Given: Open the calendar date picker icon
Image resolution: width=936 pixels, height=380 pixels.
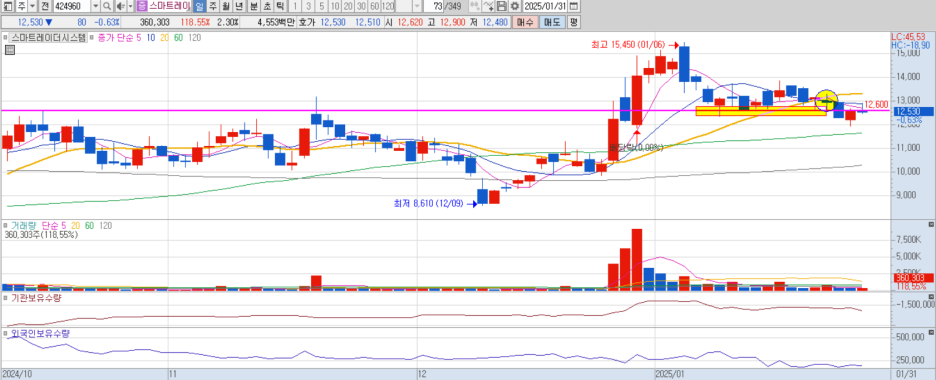Looking at the screenshot, I should pos(574,7).
